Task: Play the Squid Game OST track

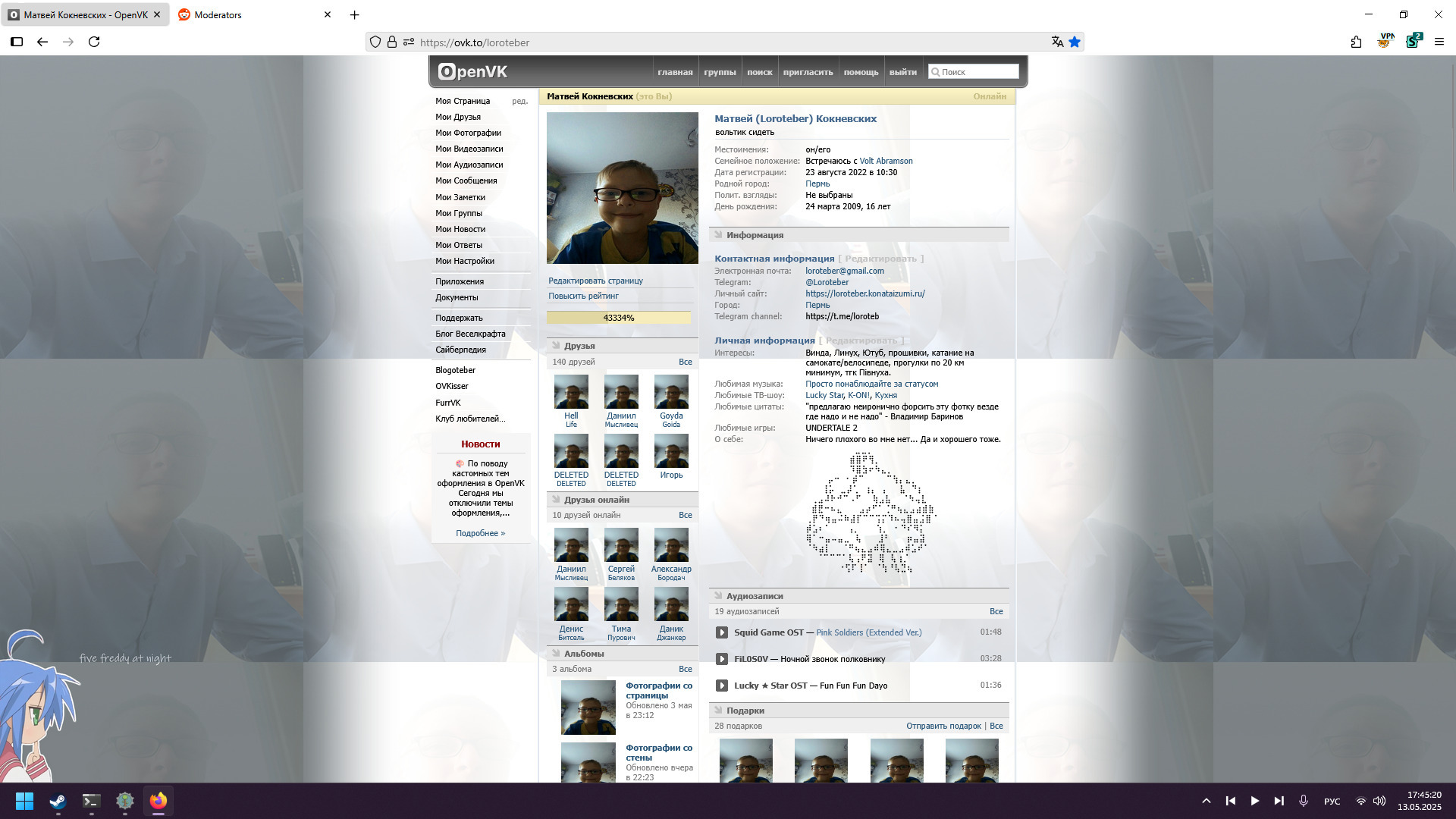Action: [722, 632]
